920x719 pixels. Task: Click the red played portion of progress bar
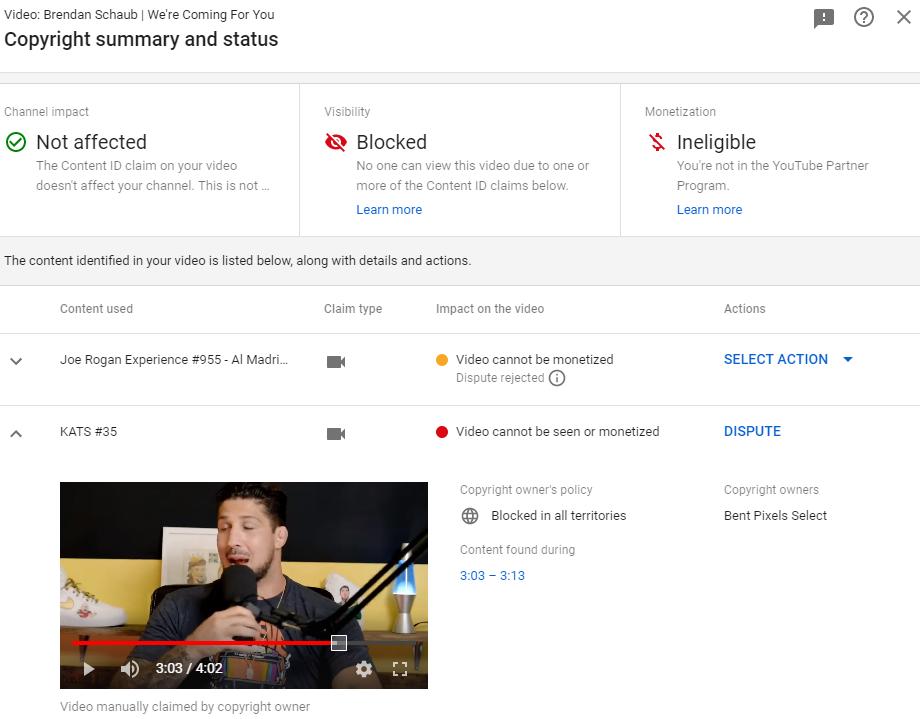[201, 643]
